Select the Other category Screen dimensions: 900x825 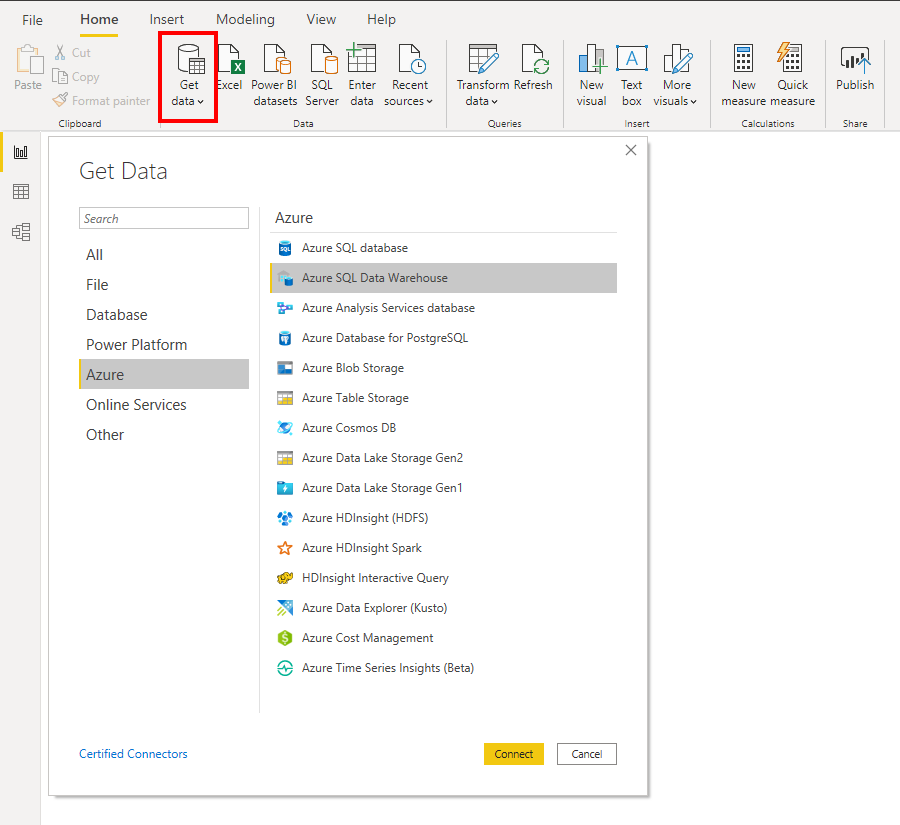coord(164,435)
